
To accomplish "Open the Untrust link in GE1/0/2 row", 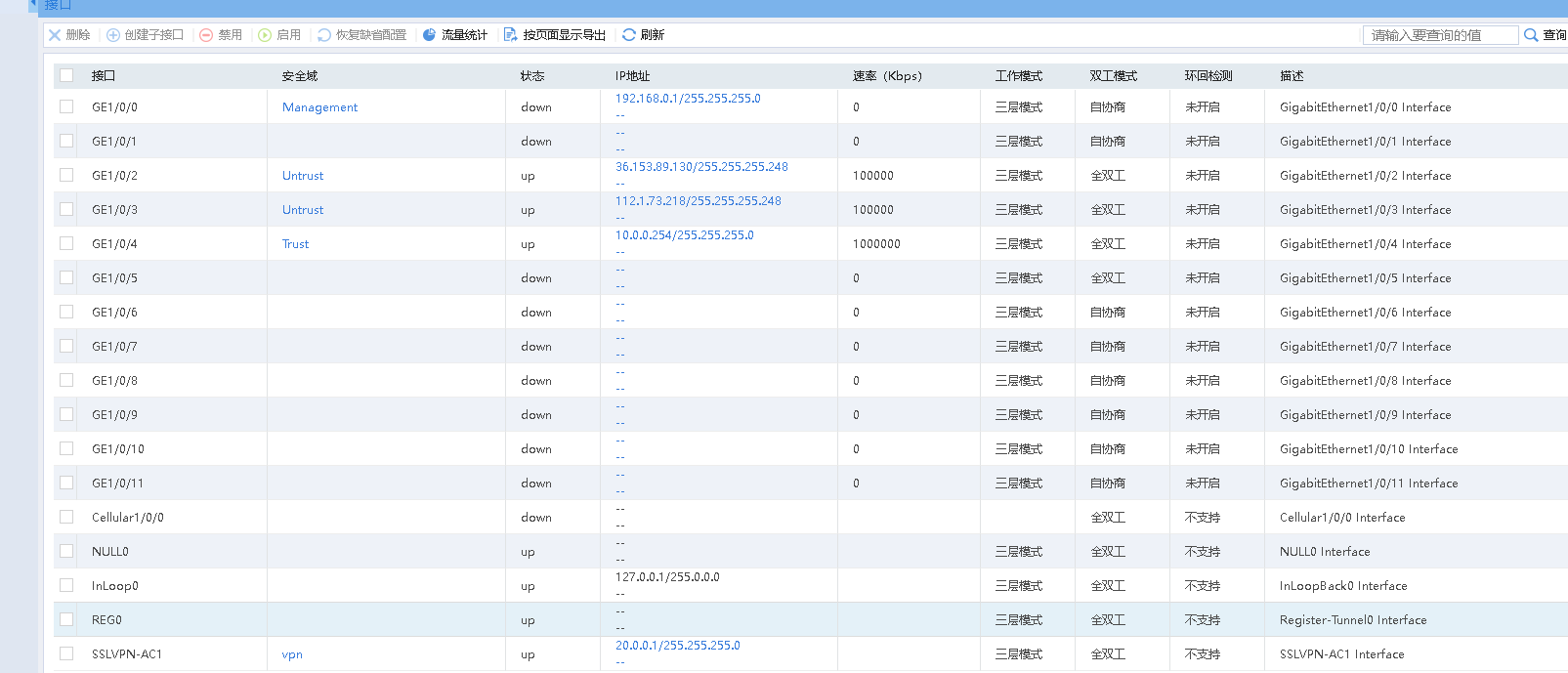I will click(x=303, y=176).
